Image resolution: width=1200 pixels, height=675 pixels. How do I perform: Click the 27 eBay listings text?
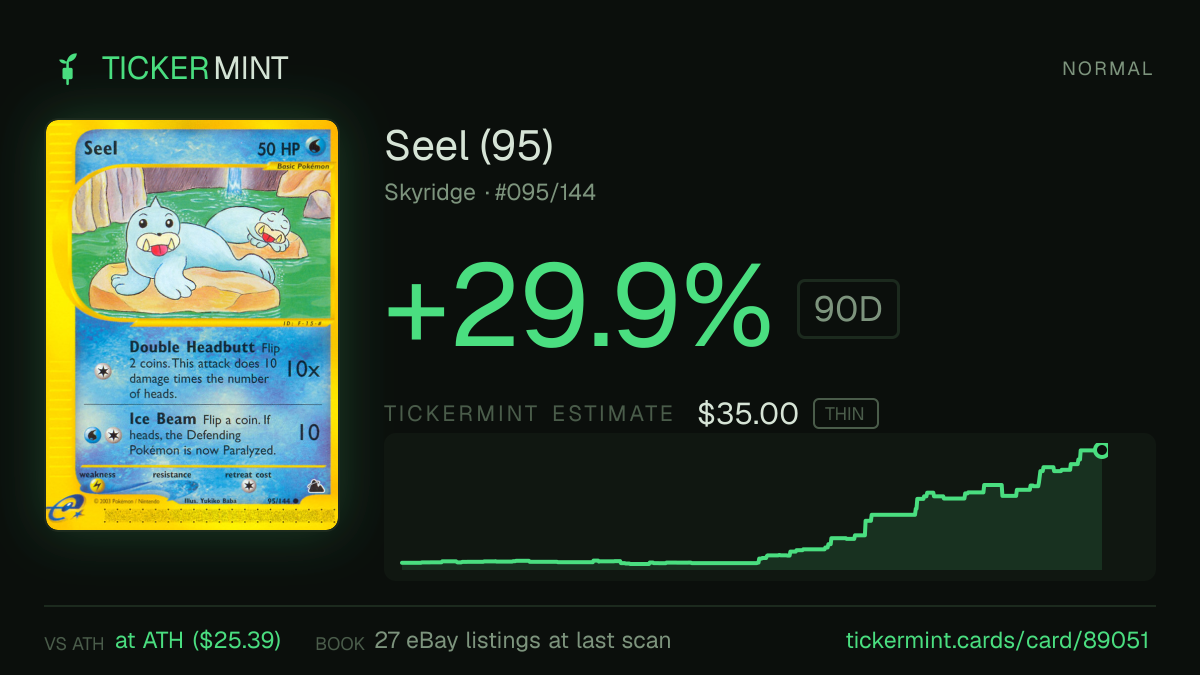coord(522,640)
